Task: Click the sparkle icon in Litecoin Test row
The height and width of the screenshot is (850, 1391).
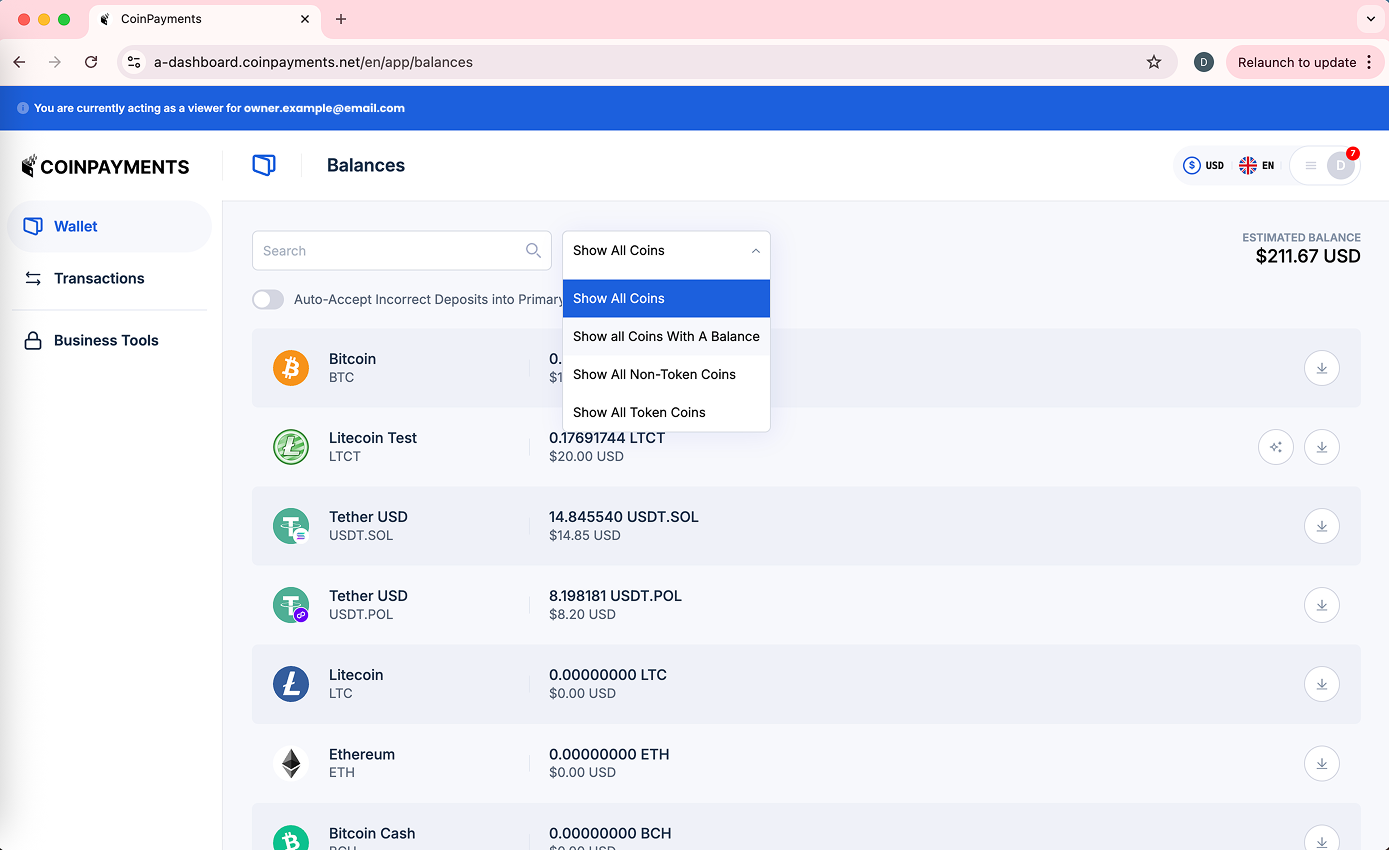Action: [x=1275, y=447]
